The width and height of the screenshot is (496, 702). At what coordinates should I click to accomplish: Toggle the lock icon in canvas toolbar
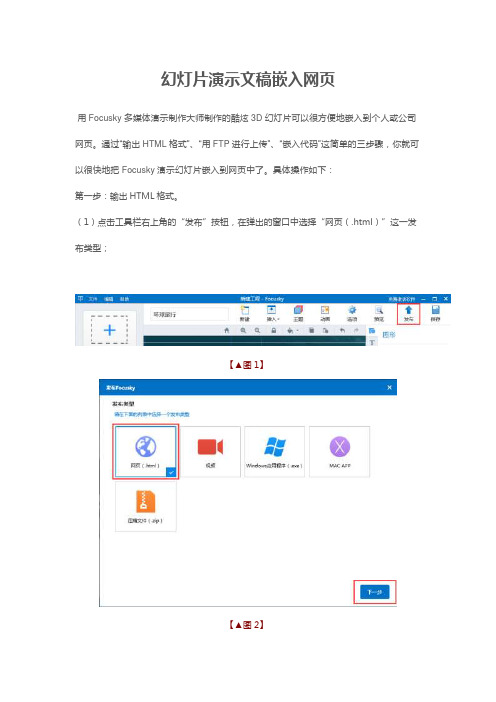click(x=274, y=330)
